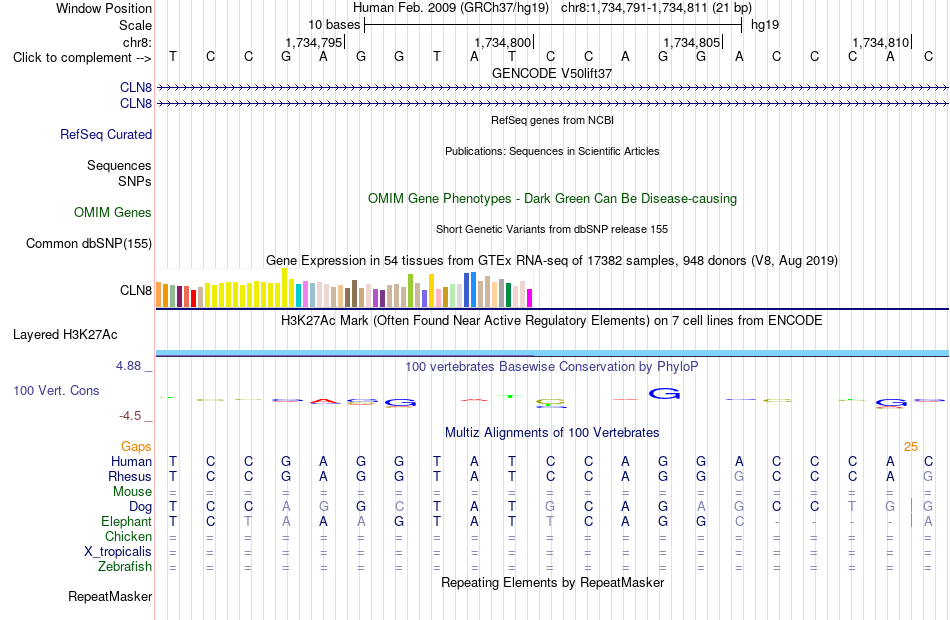Click the light blue H3K27Ac signal bar
950x620 pixels.
point(552,353)
